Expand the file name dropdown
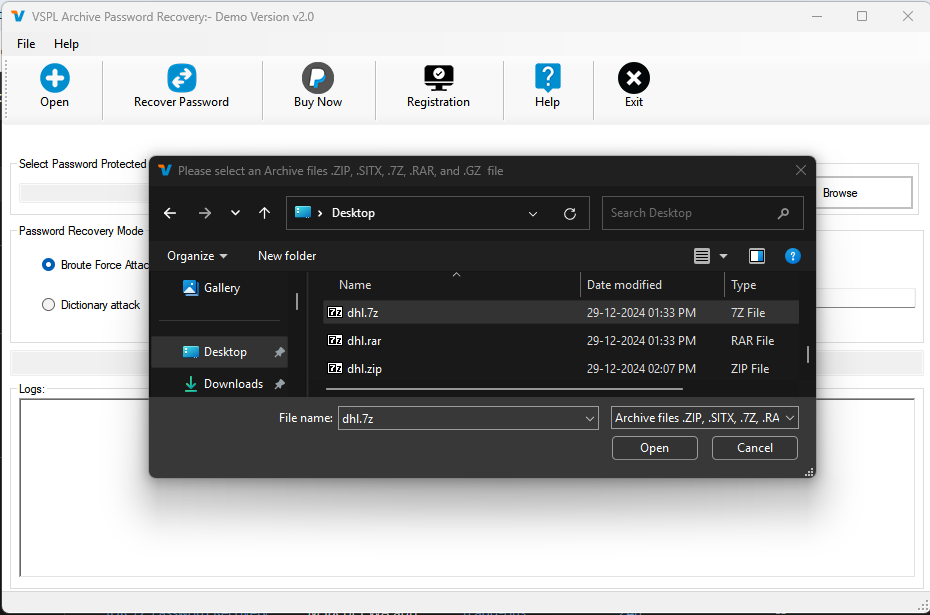The width and height of the screenshot is (930, 615). [590, 417]
